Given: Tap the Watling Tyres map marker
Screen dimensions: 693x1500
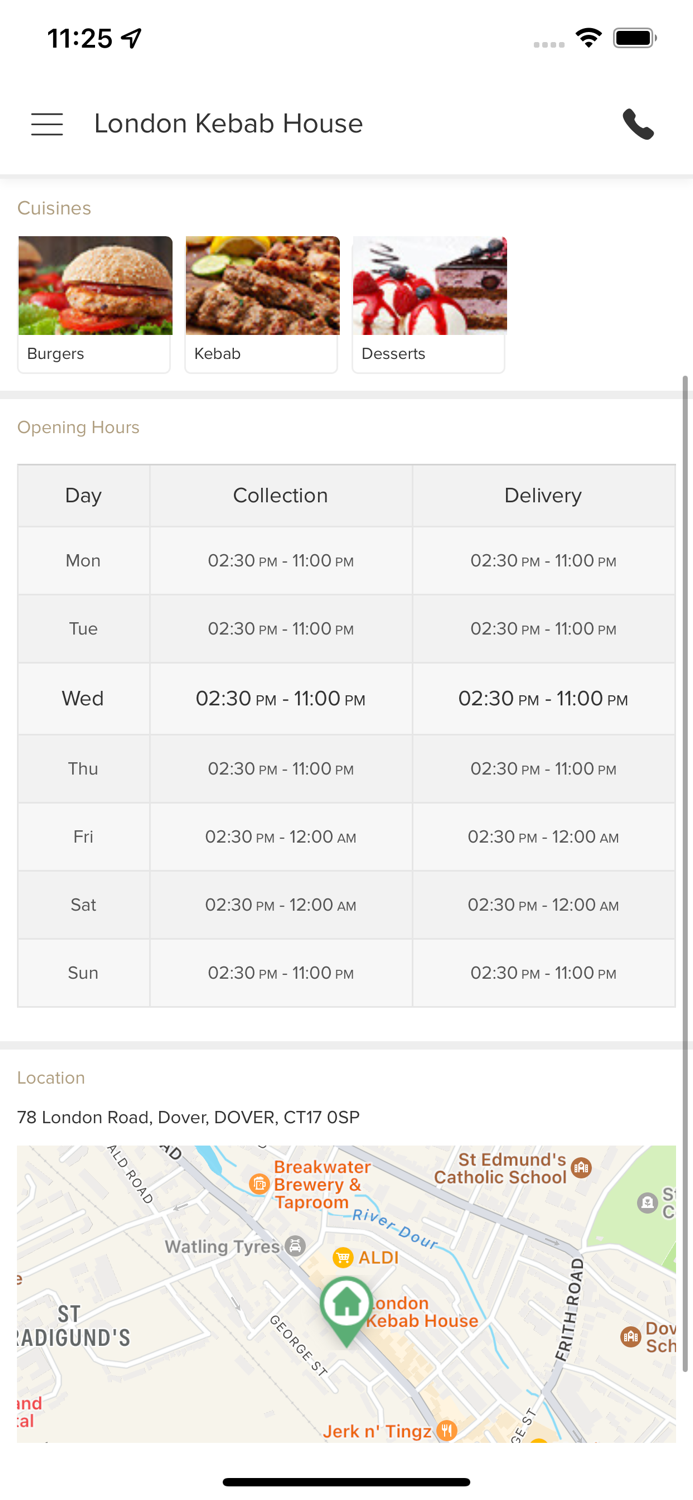Looking at the screenshot, I should (295, 1246).
